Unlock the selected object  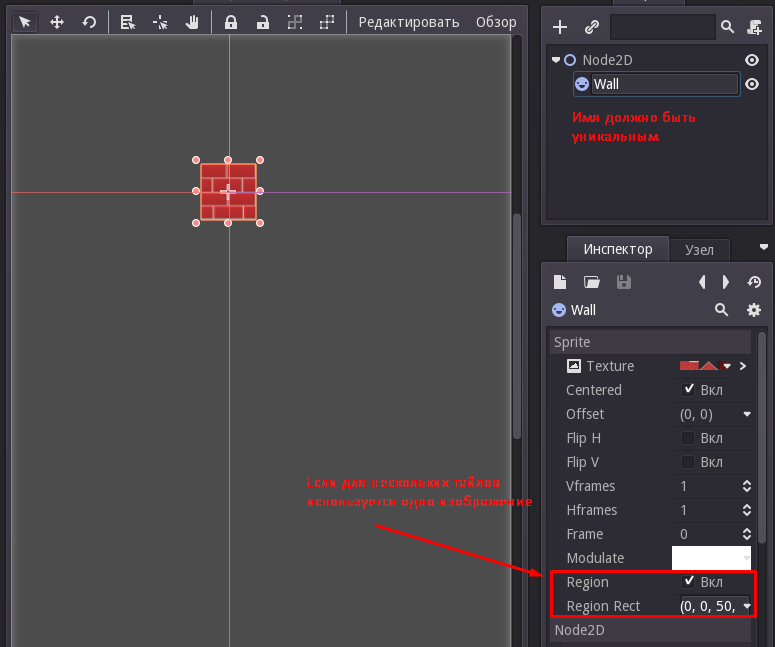pos(263,22)
